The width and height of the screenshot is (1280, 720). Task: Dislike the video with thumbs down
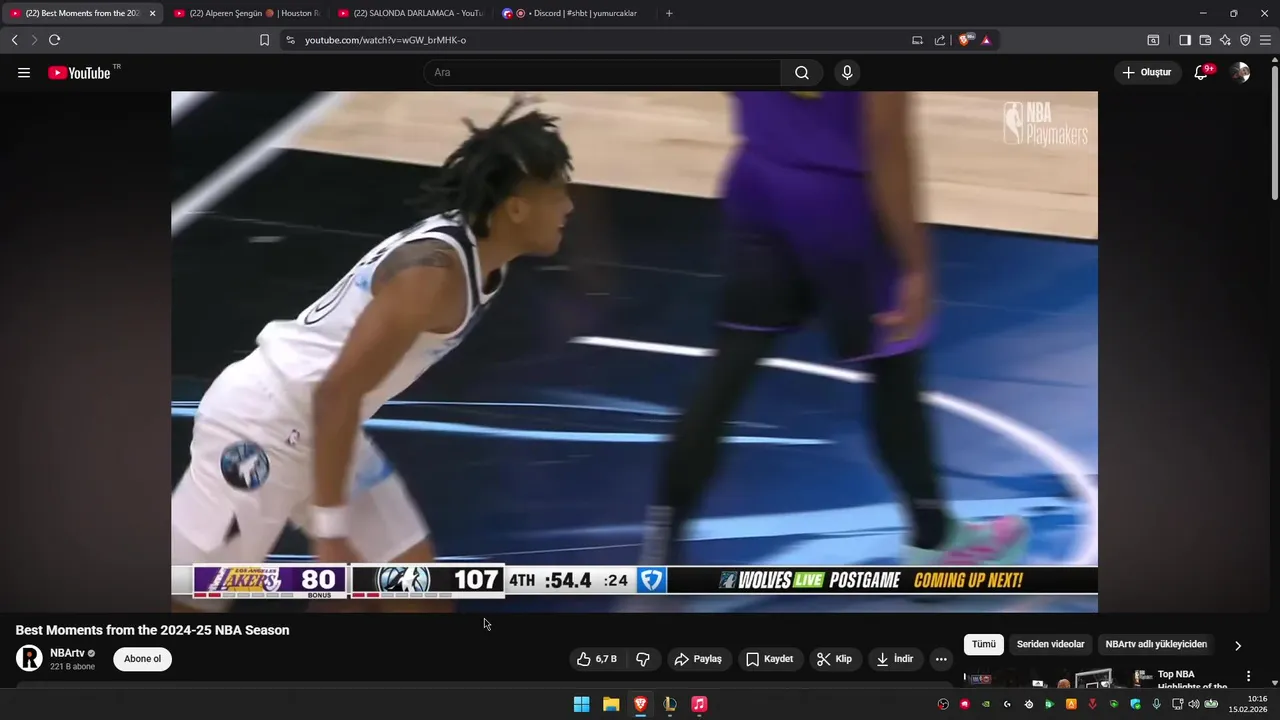[x=643, y=659]
